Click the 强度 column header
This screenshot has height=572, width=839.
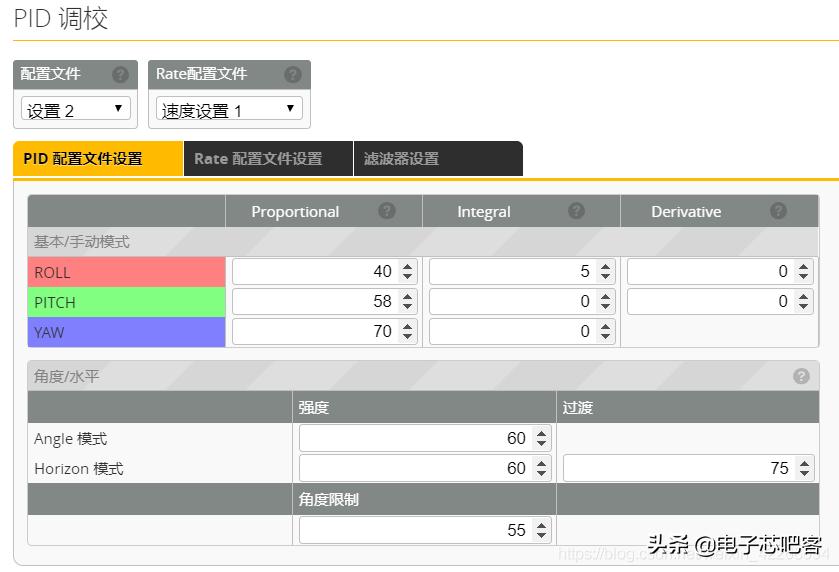coord(314,407)
